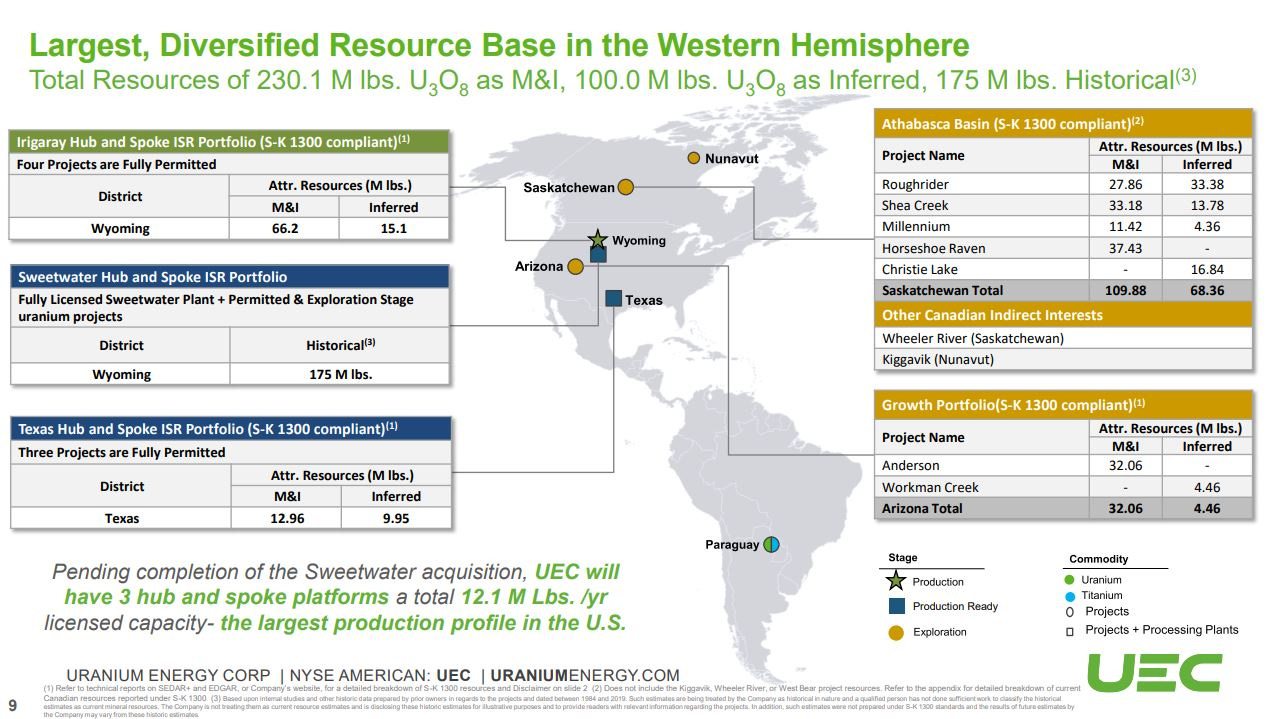This screenshot has height=719, width=1278.
Task: Click the UEC logo in the corner
Action: point(1153,673)
